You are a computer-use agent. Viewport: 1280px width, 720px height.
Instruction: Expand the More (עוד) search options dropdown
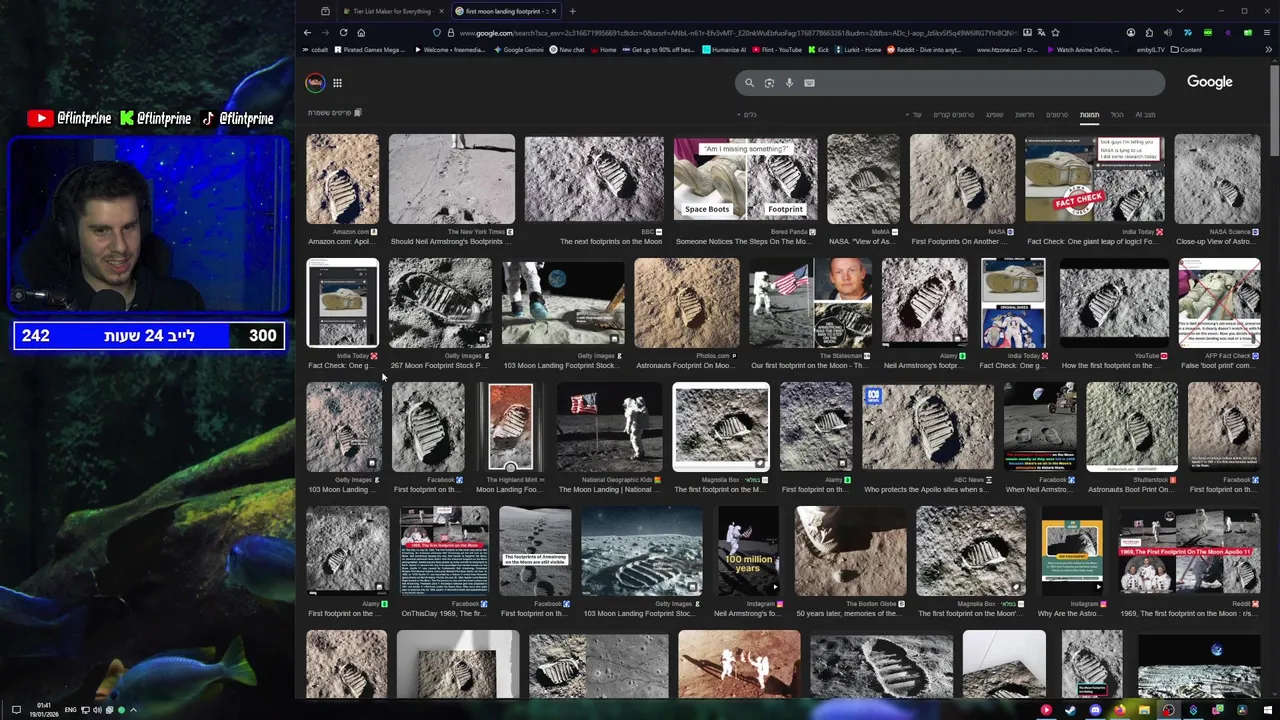(916, 115)
